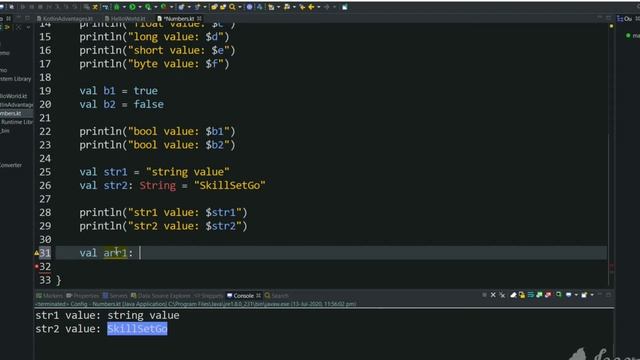Open the Markers view tab
Image resolution: width=640 pixels, height=360 pixels.
click(x=49, y=296)
